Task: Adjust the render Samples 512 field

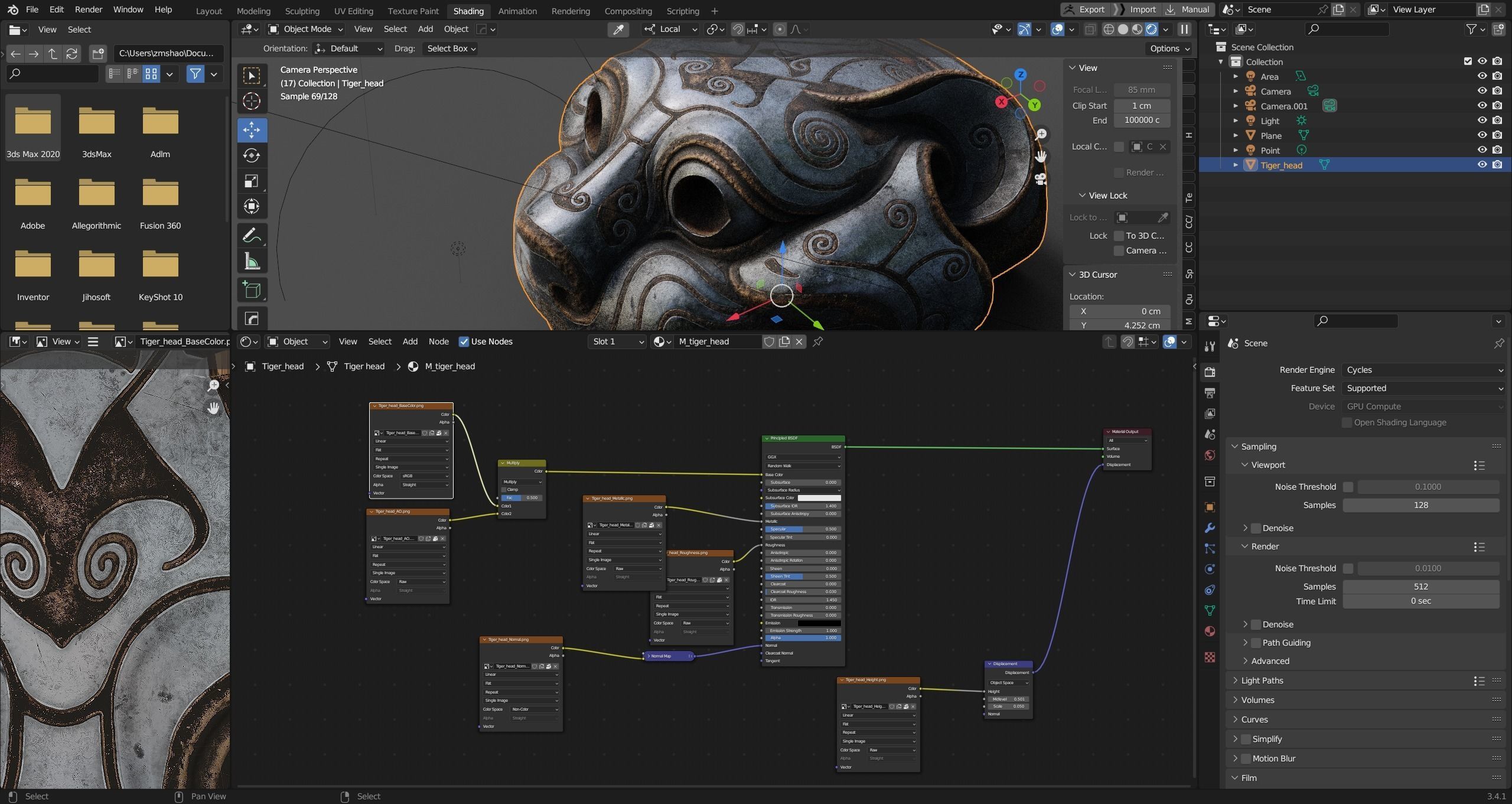Action: click(x=1420, y=587)
